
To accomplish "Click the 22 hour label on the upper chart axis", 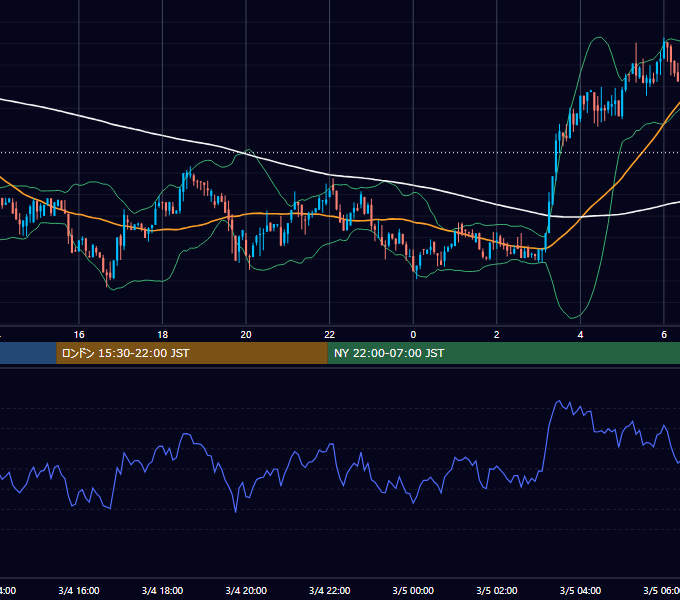I will click(x=330, y=335).
